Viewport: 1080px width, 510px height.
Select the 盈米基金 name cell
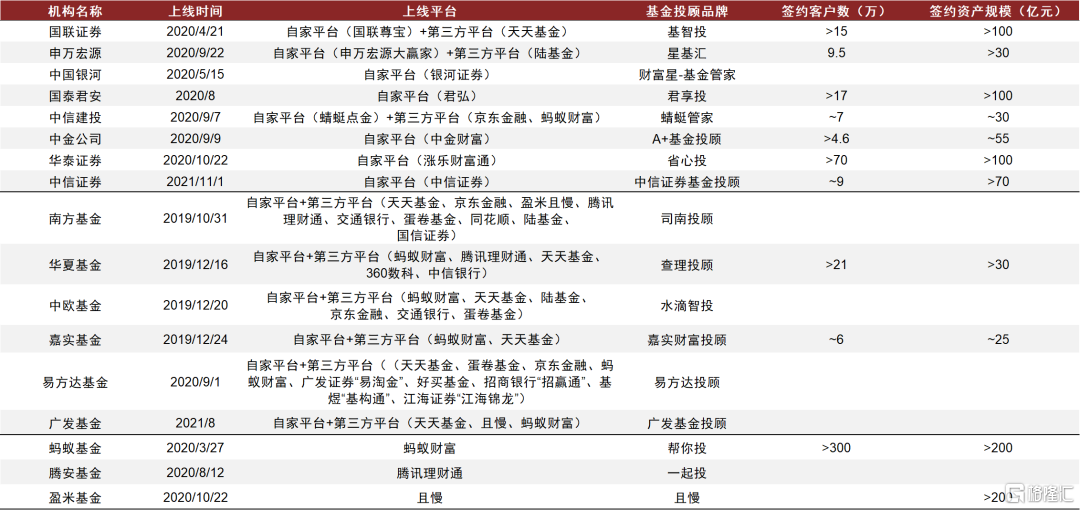point(74,498)
